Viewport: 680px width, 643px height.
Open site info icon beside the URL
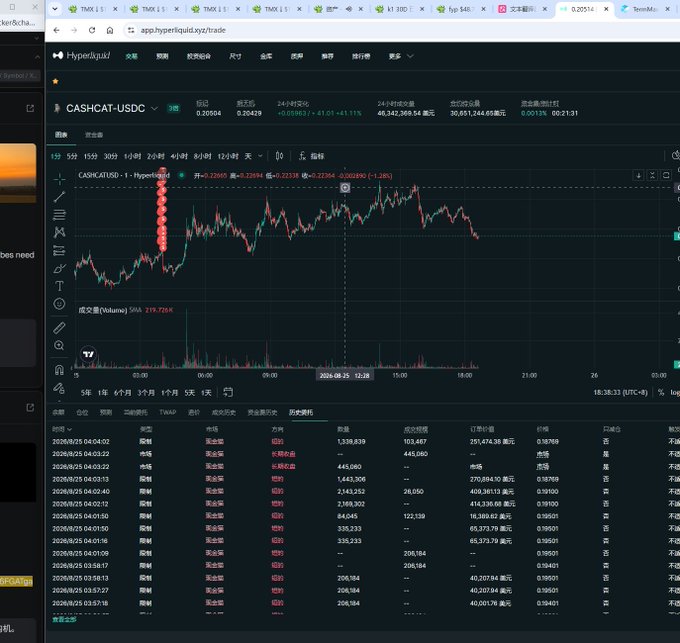point(131,30)
